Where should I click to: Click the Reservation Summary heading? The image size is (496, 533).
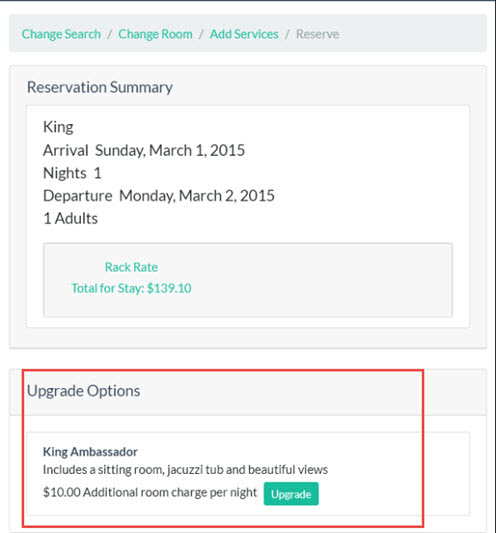[100, 87]
